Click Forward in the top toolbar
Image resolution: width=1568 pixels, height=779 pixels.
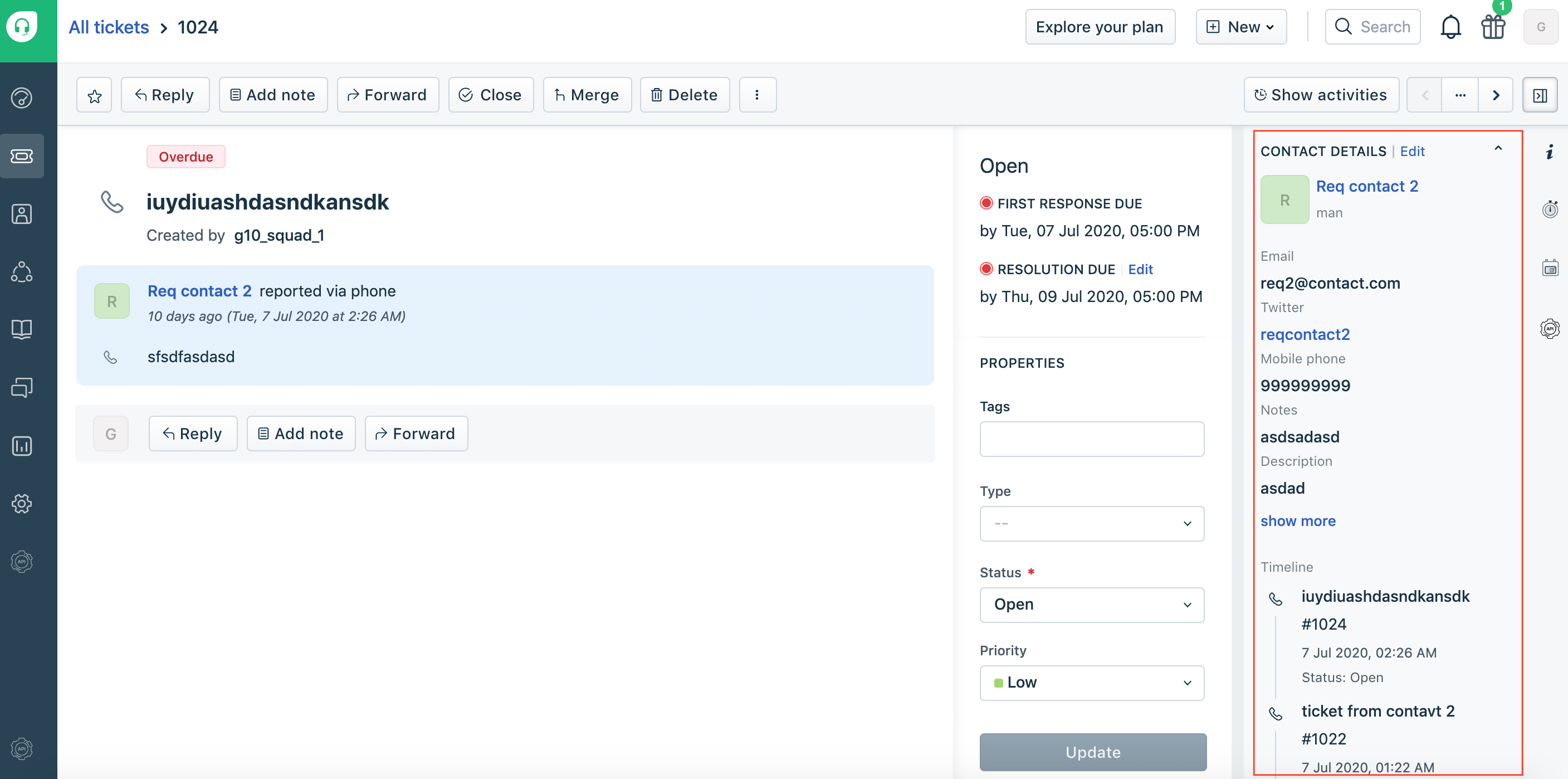[x=388, y=95]
